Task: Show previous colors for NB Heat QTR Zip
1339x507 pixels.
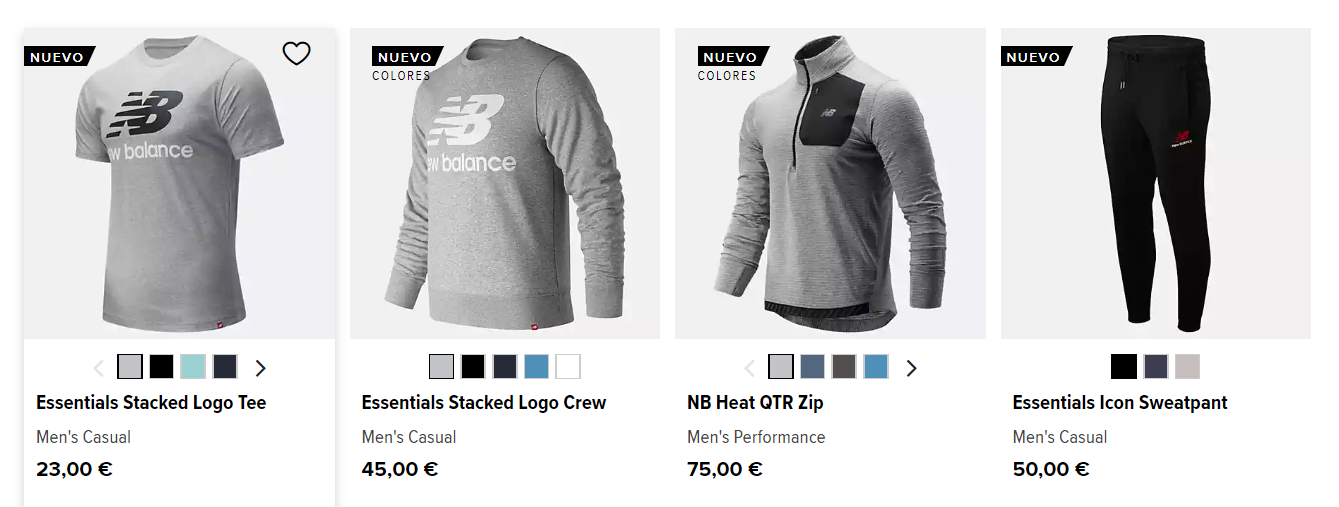Action: 749,368
